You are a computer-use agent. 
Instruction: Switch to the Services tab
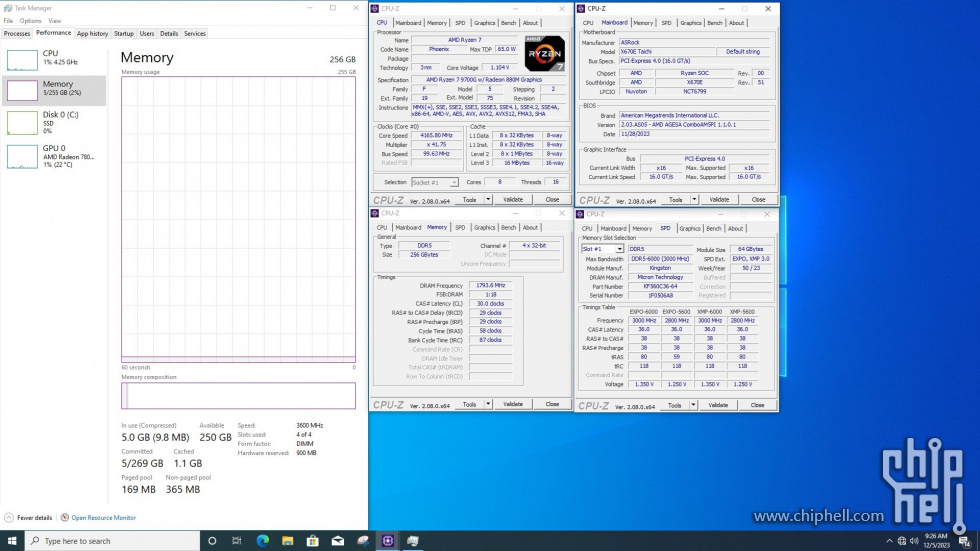[x=194, y=34]
